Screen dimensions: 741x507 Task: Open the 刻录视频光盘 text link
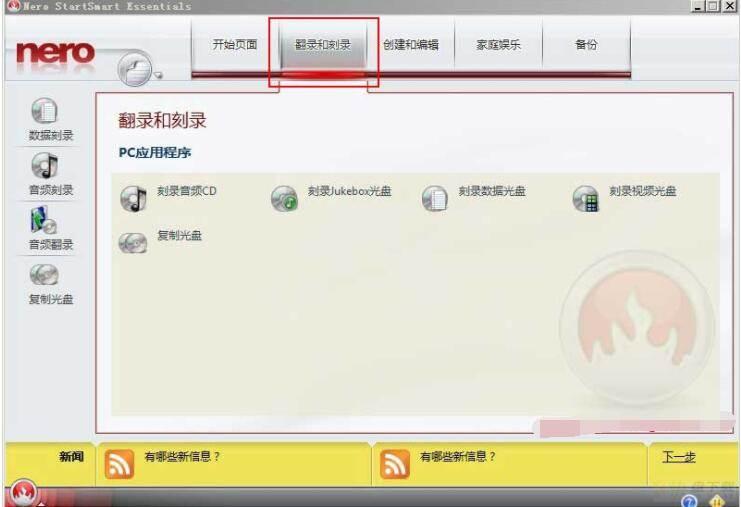(x=643, y=191)
